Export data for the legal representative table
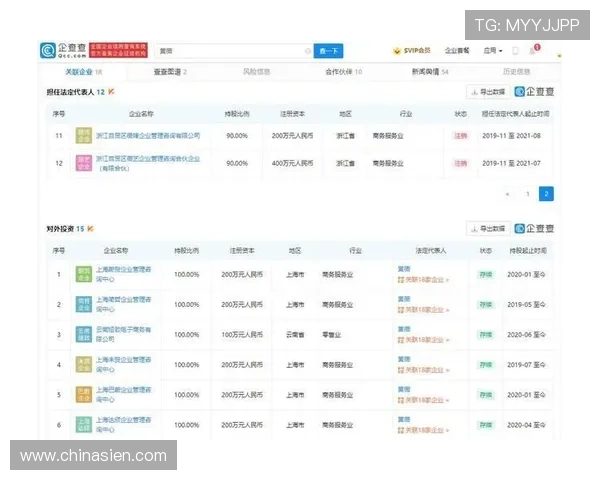Viewport: 600px width, 480px height. point(488,92)
